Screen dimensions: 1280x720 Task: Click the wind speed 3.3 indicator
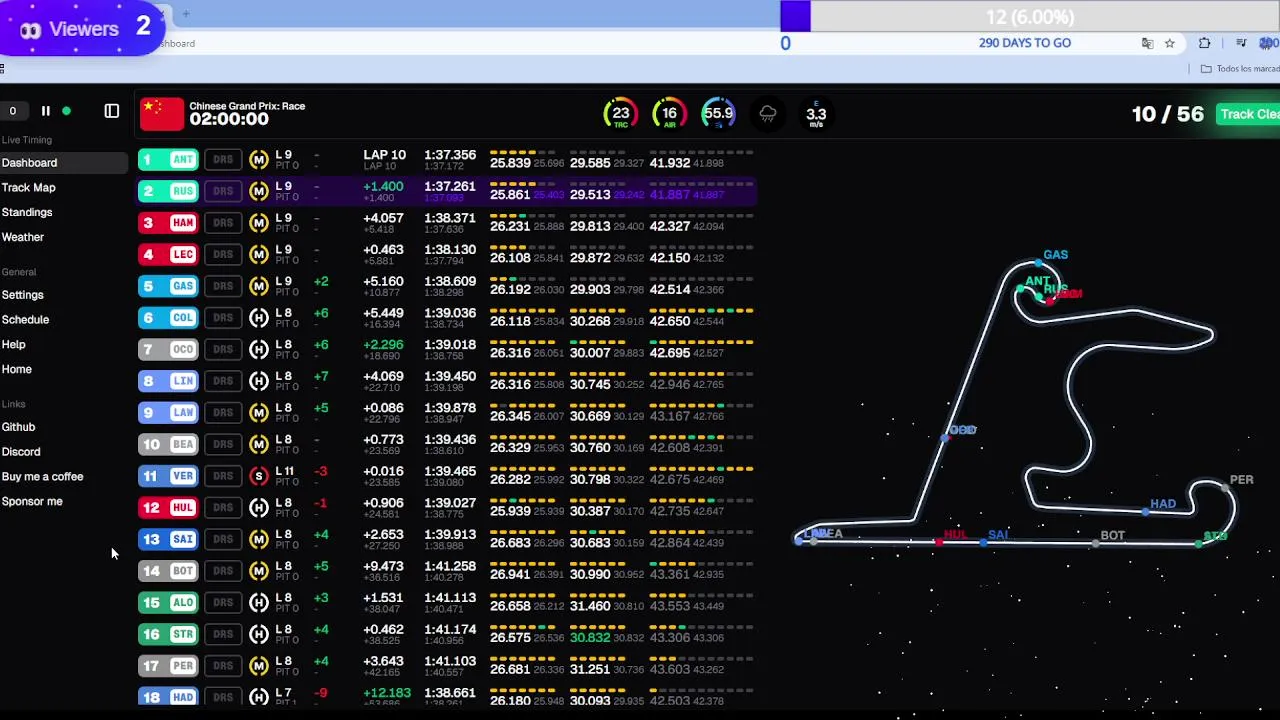[x=816, y=114]
